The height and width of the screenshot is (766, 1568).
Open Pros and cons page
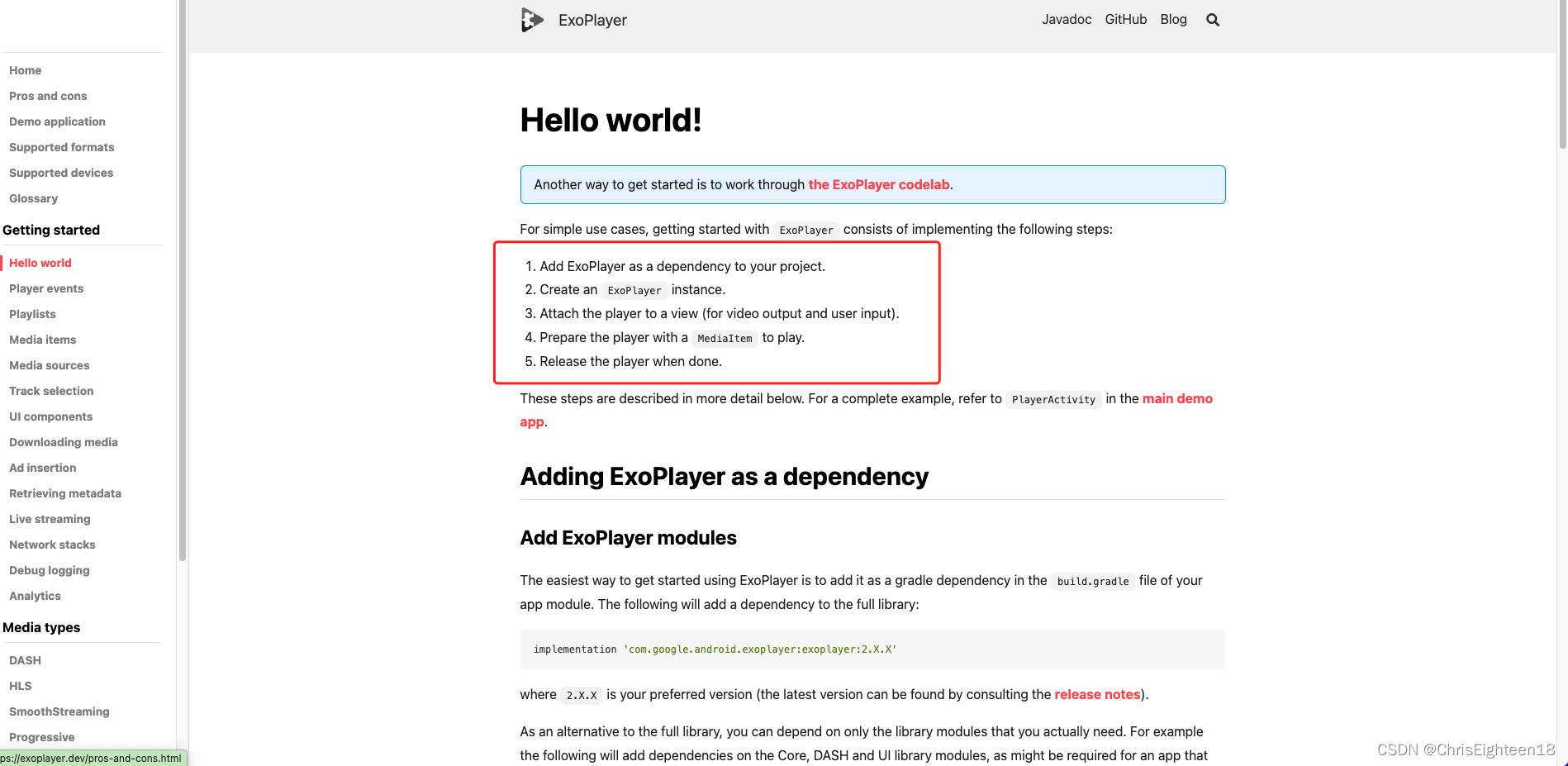(48, 96)
